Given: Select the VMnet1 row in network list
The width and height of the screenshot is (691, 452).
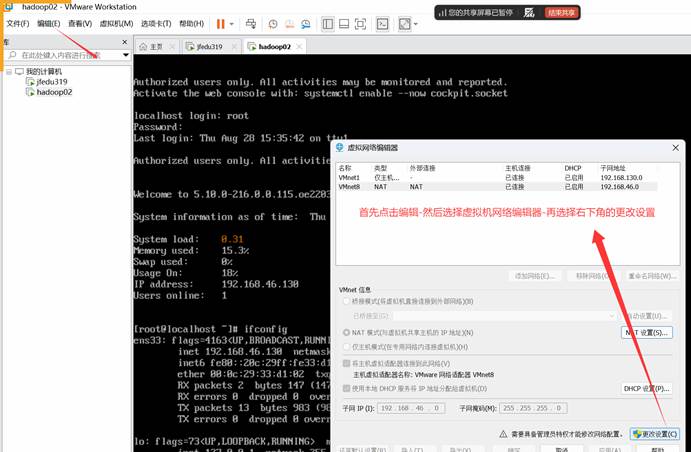Looking at the screenshot, I should coord(497,178).
